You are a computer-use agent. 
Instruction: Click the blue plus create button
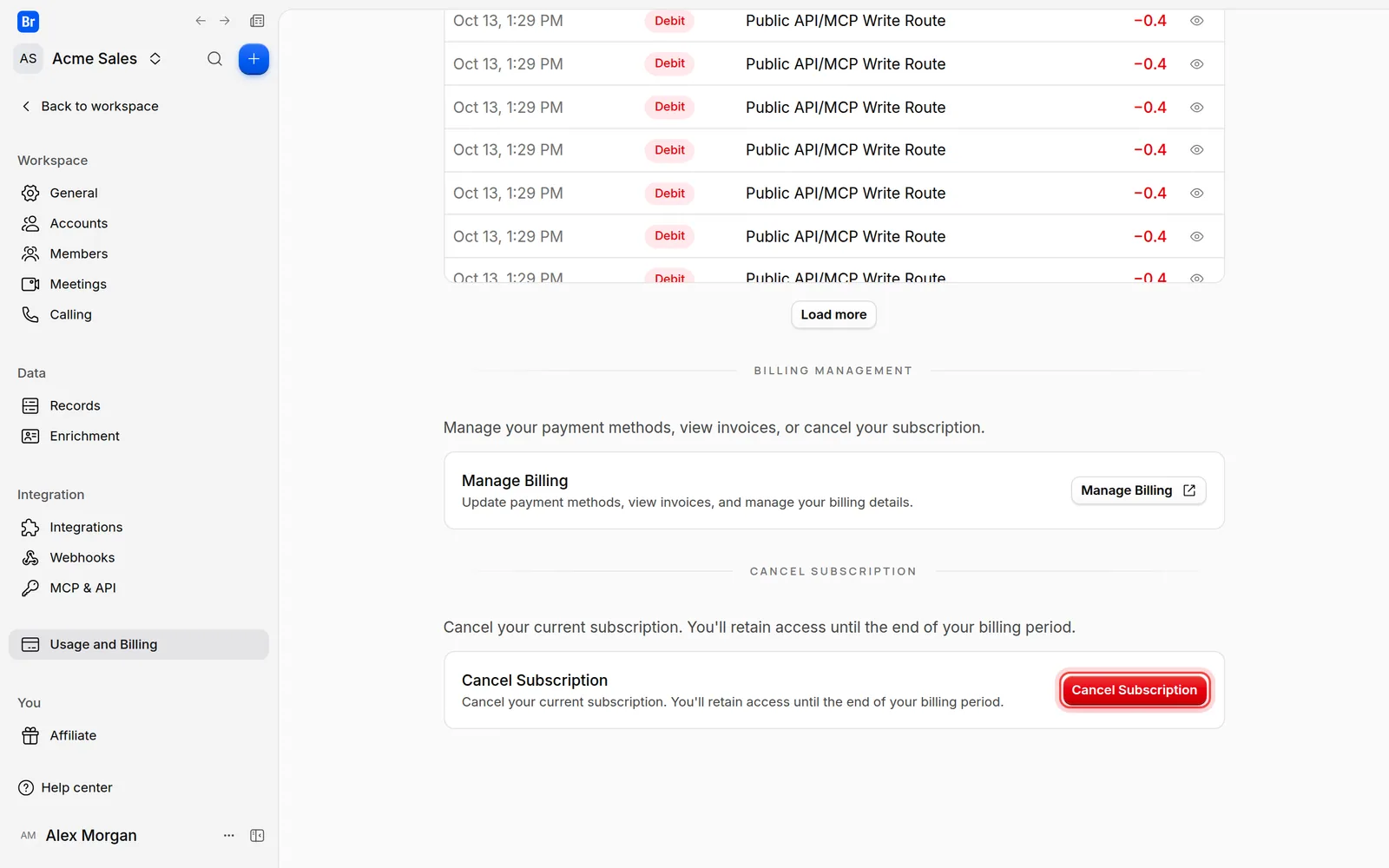pos(253,59)
